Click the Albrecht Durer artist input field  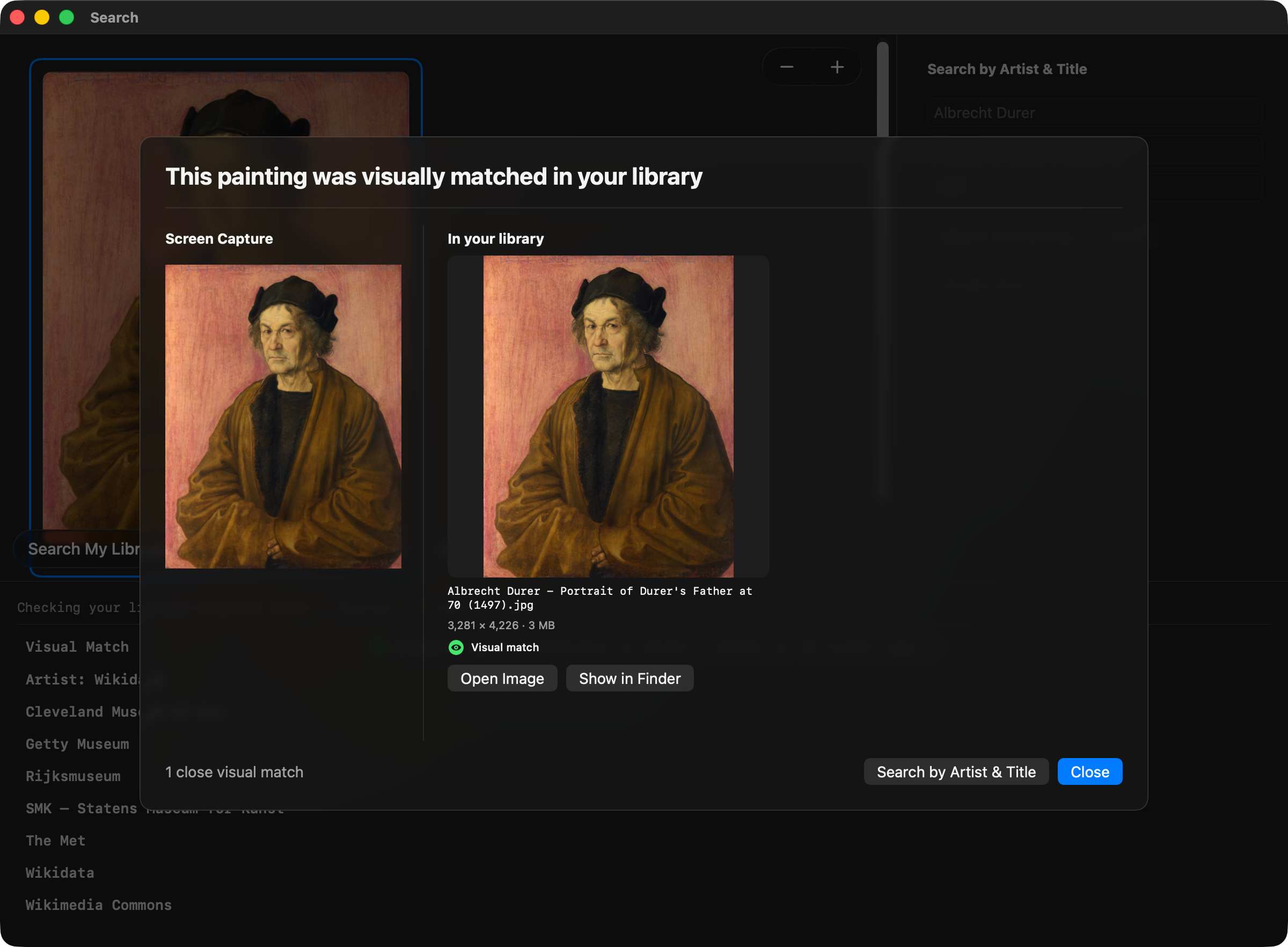point(1093,112)
